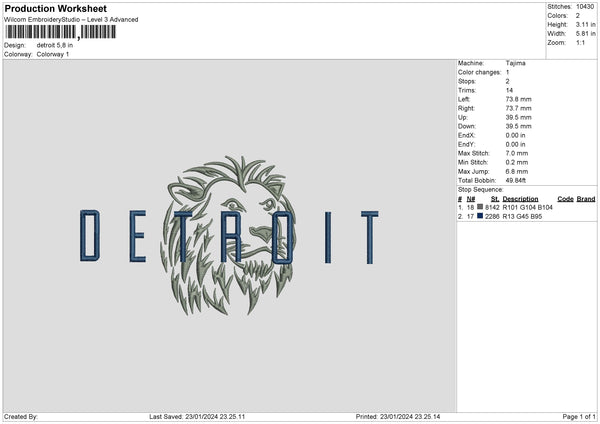Click the EndY value 0.00 in
The height and width of the screenshot is (424, 600).
pos(515,145)
